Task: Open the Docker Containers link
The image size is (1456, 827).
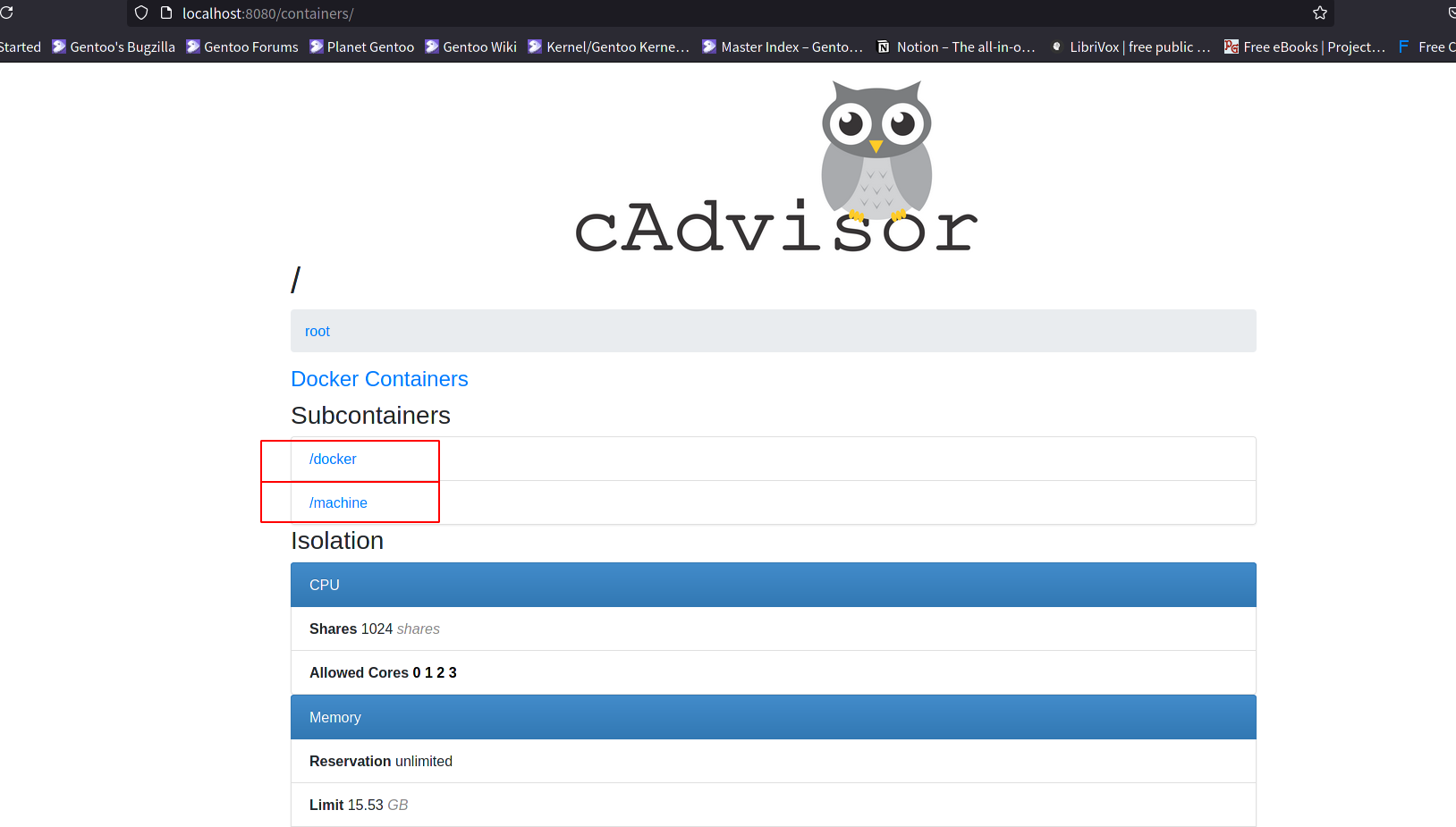Action: click(x=379, y=379)
